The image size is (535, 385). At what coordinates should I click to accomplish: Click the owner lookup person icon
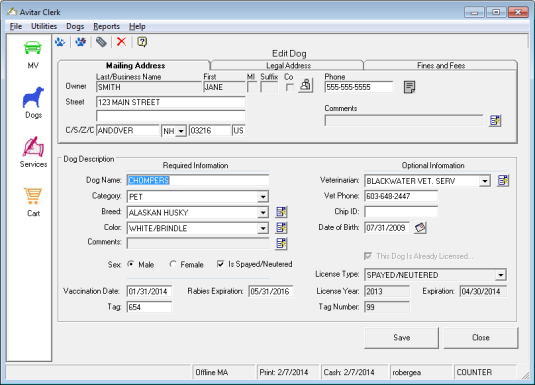305,85
